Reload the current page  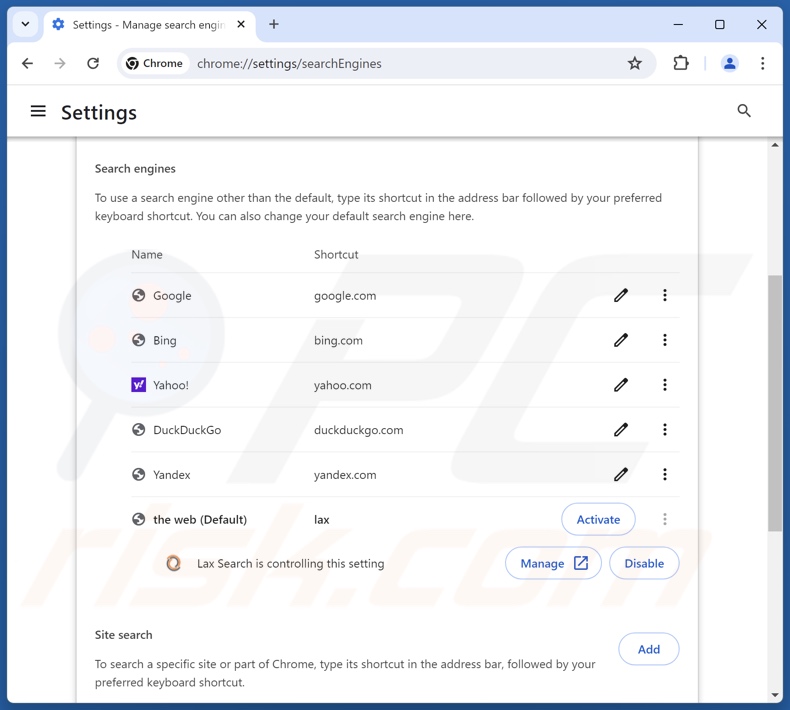pyautogui.click(x=93, y=64)
